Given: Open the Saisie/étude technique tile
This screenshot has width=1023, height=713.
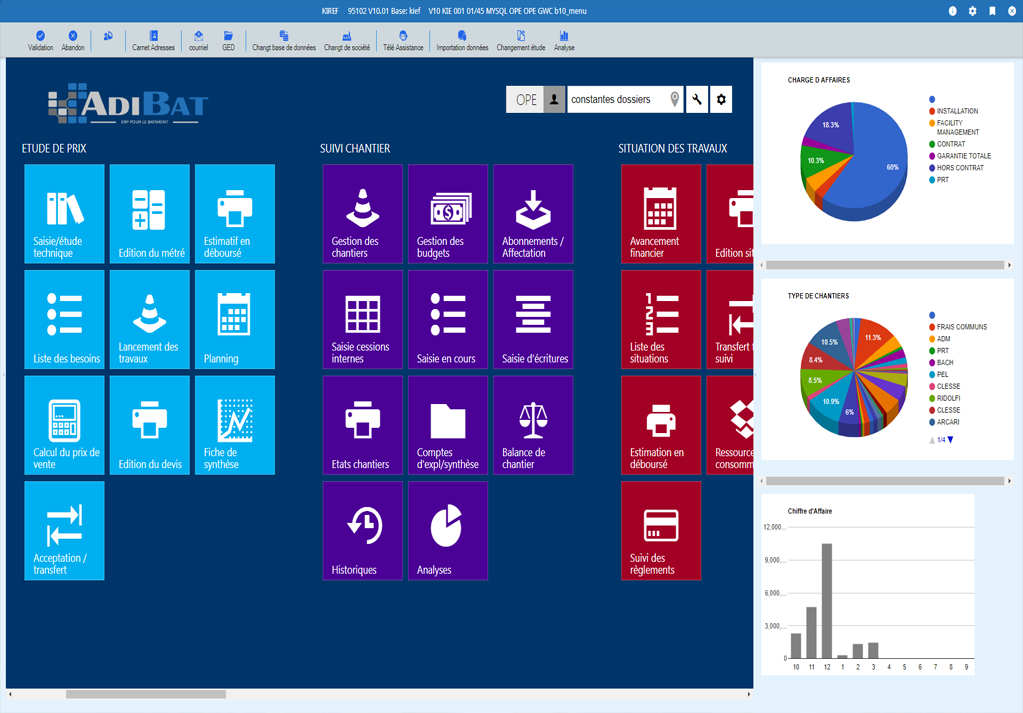Looking at the screenshot, I should tap(64, 213).
